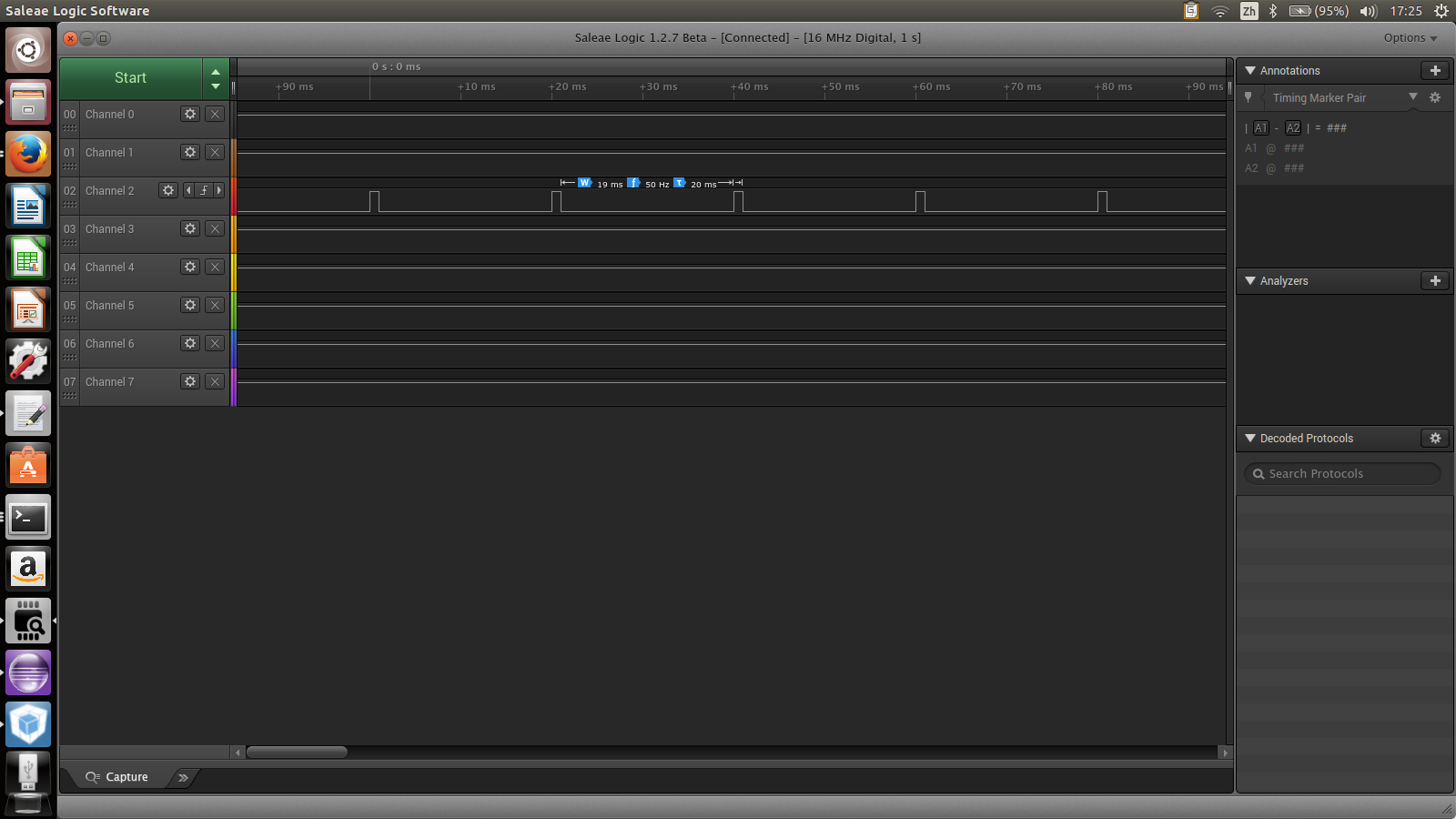Remove Channel 4 with its X button
This screenshot has width=1456, height=819.
215,267
